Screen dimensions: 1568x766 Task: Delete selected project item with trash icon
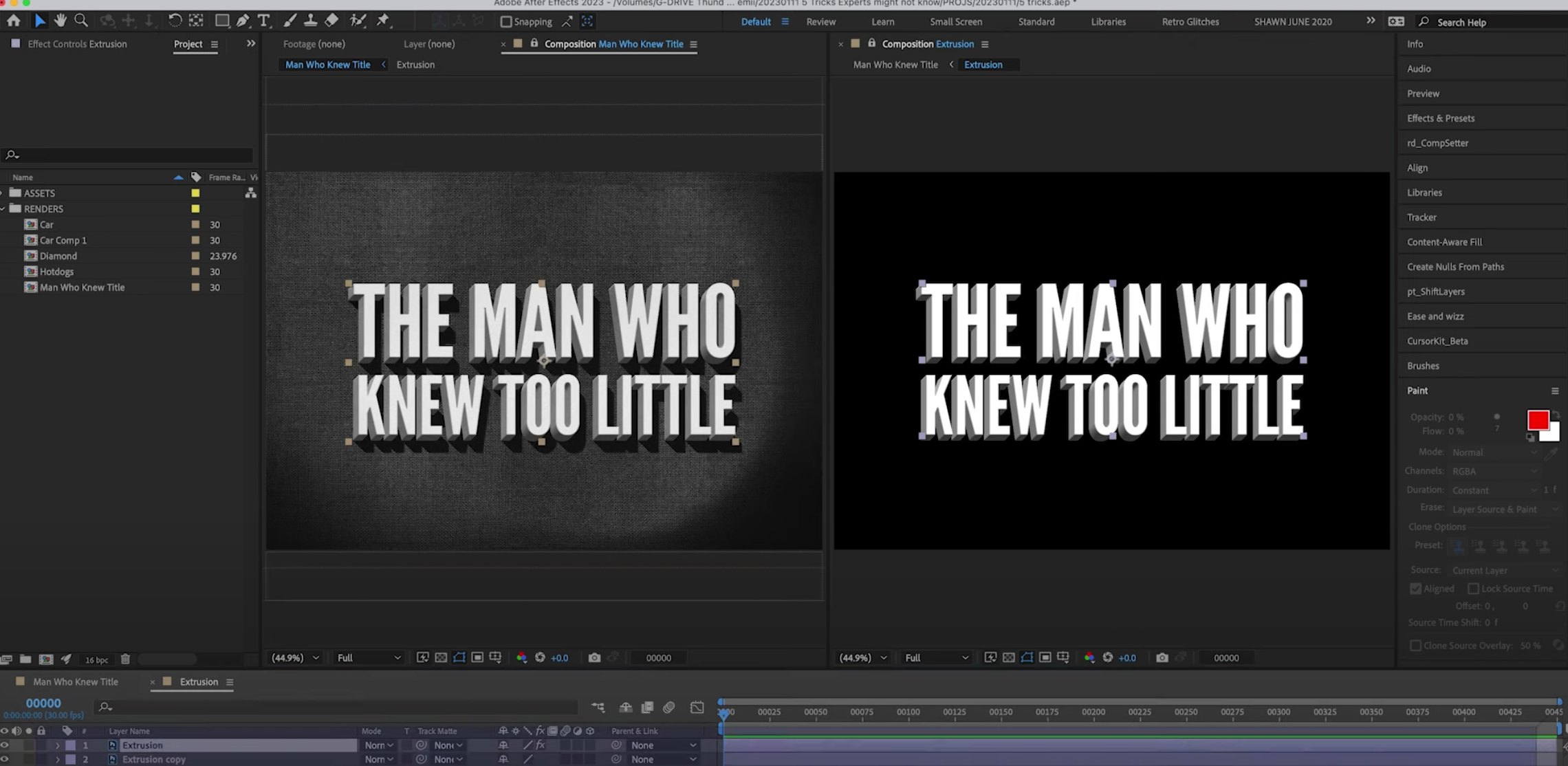125,659
